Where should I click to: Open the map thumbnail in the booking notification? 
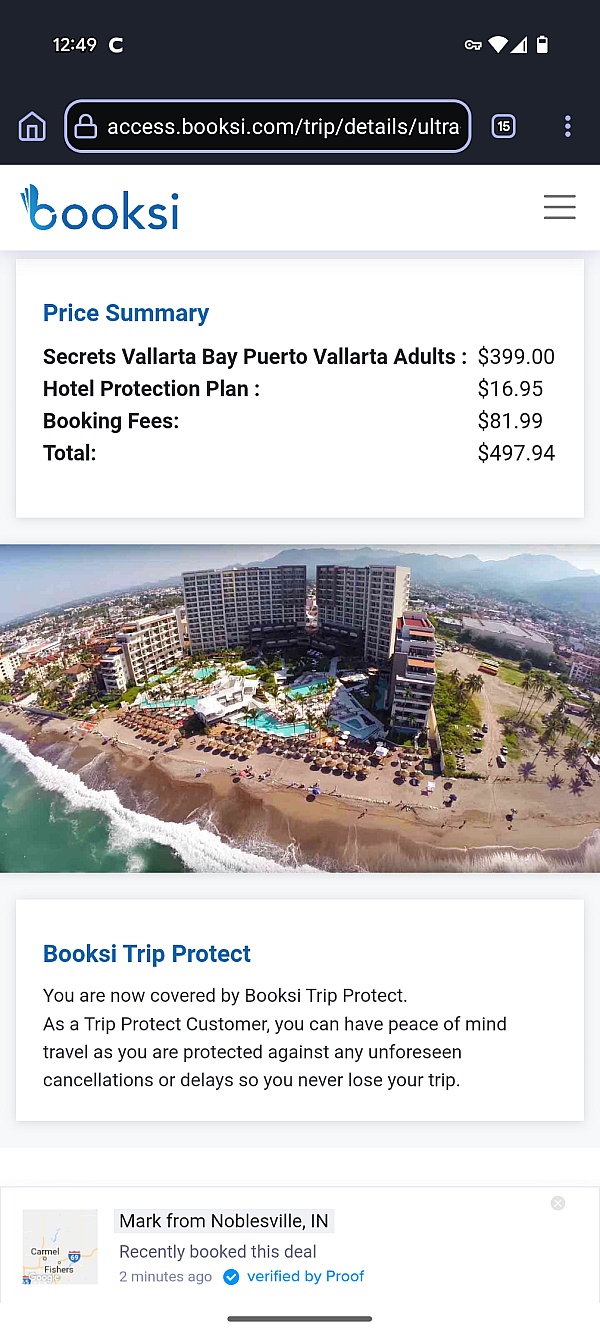60,1247
